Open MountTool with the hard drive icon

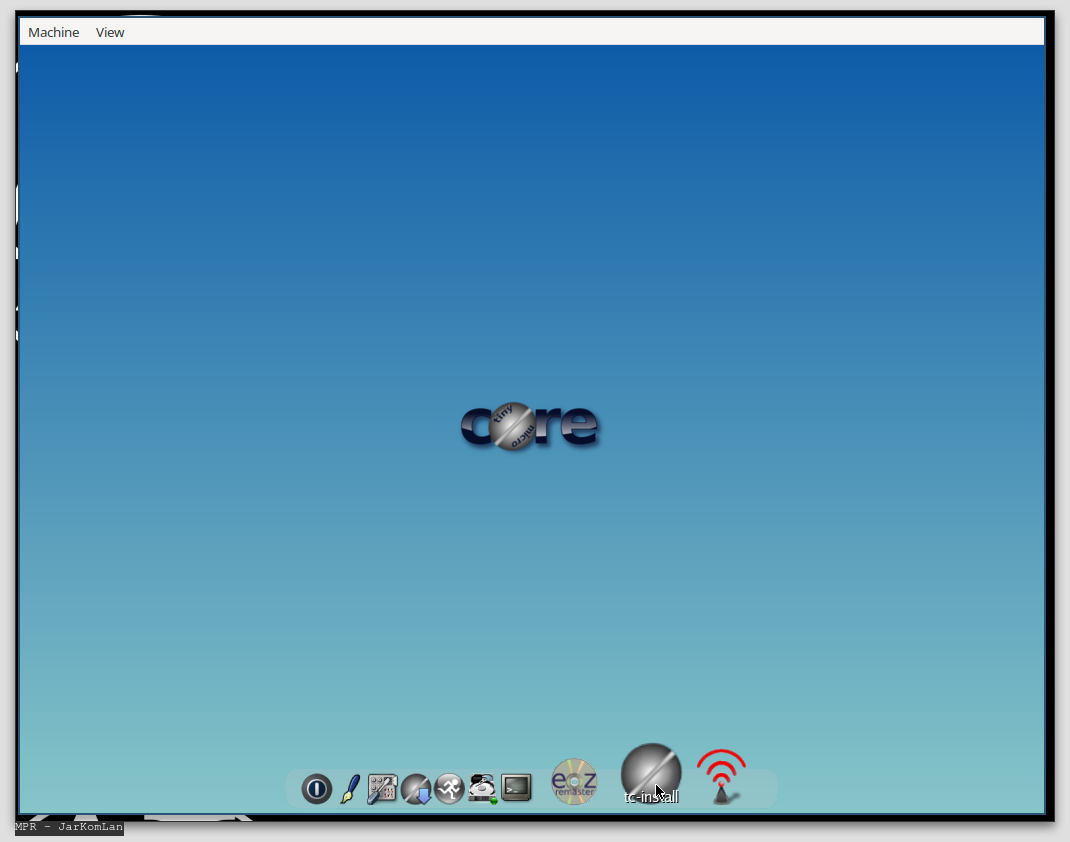click(482, 786)
